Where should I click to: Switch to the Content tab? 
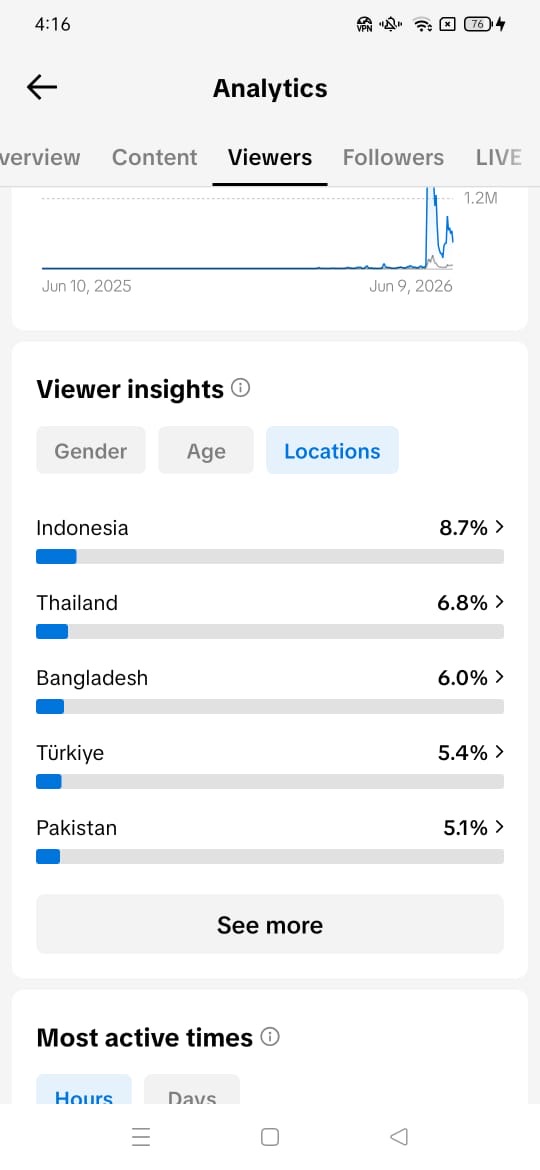coord(154,157)
